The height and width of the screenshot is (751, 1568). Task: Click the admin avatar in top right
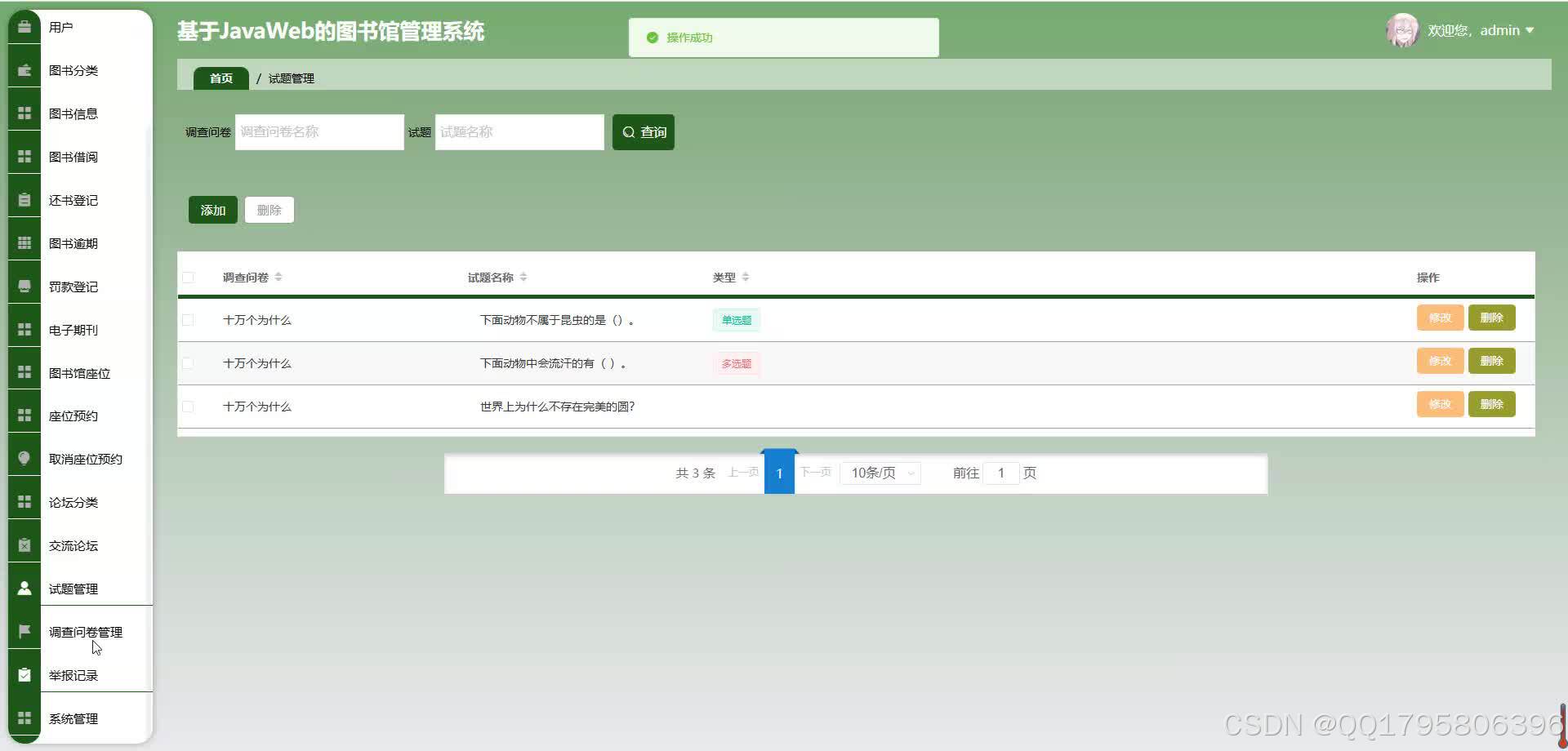[x=1402, y=30]
